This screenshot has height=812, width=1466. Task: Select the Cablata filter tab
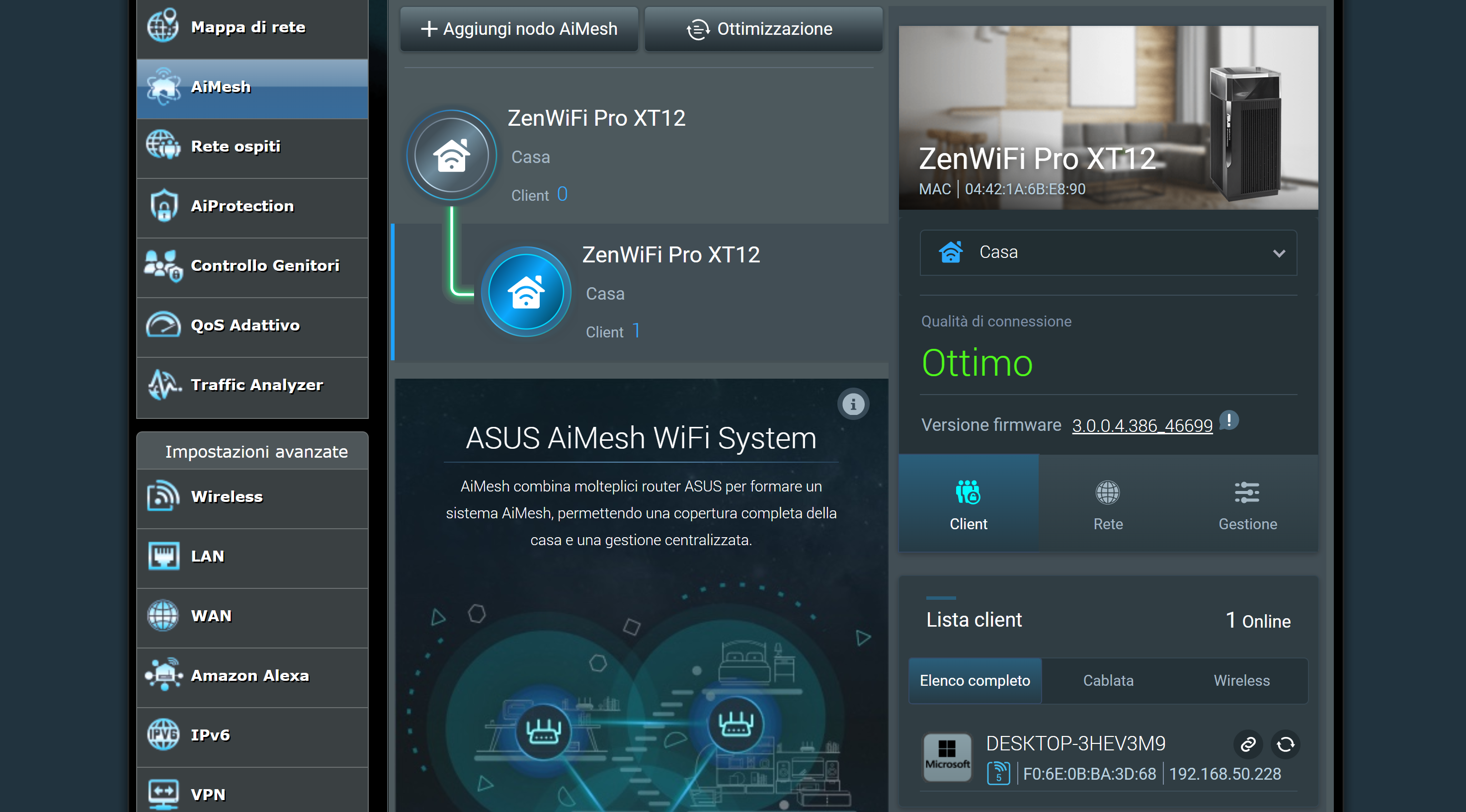1108,680
